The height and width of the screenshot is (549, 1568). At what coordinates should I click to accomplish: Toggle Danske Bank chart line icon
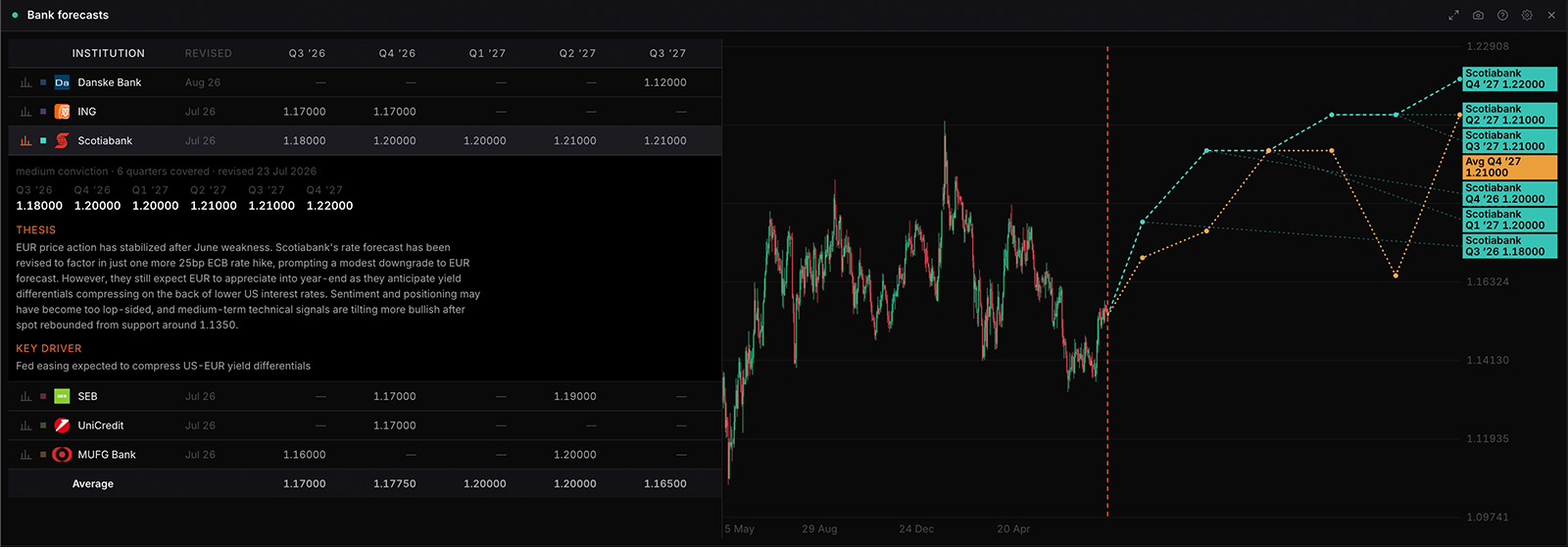pos(26,82)
